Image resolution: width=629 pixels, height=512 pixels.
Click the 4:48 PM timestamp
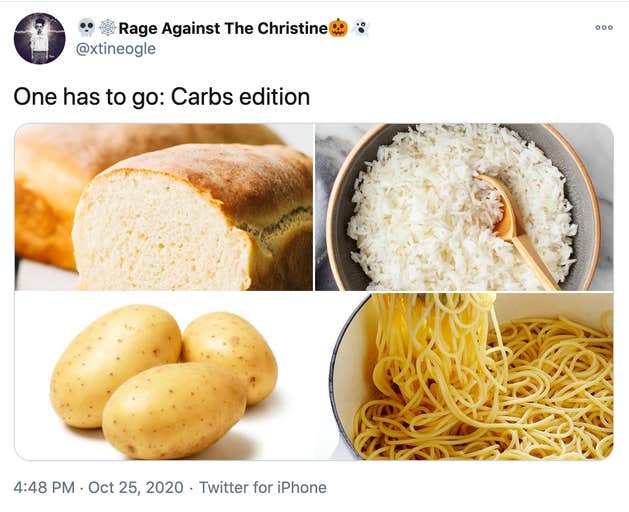[x=44, y=488]
